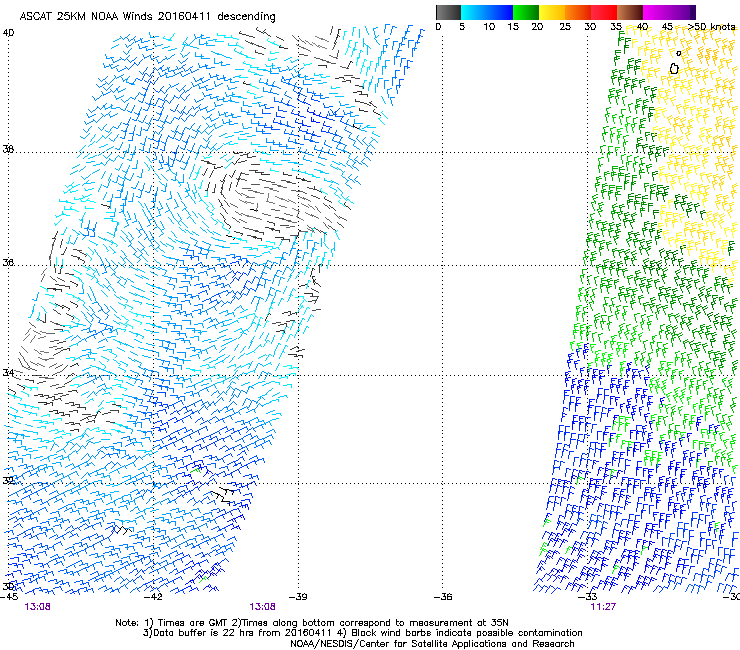Image resolution: width=740 pixels, height=650 pixels.
Task: Click the green 15-20 knots color segment
Action: (x=526, y=12)
